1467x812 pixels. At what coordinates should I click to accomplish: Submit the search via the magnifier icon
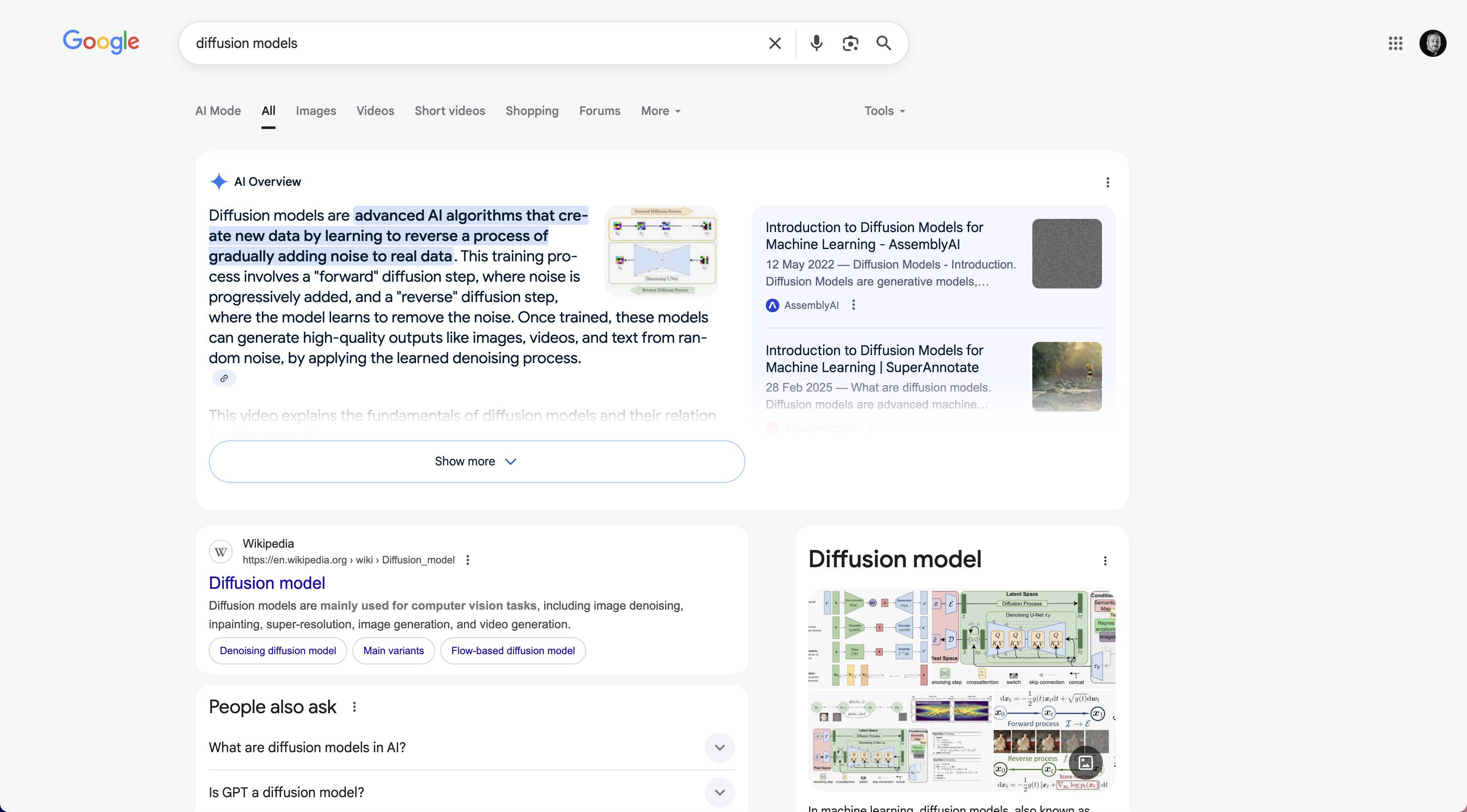point(883,43)
